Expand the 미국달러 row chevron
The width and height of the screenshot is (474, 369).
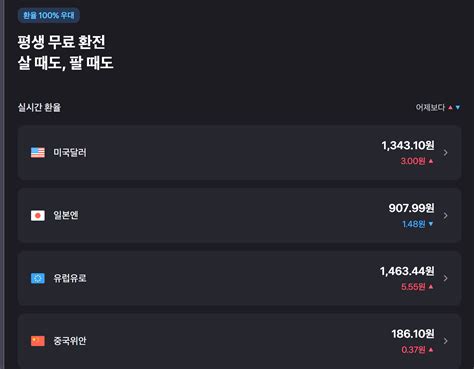[446, 153]
